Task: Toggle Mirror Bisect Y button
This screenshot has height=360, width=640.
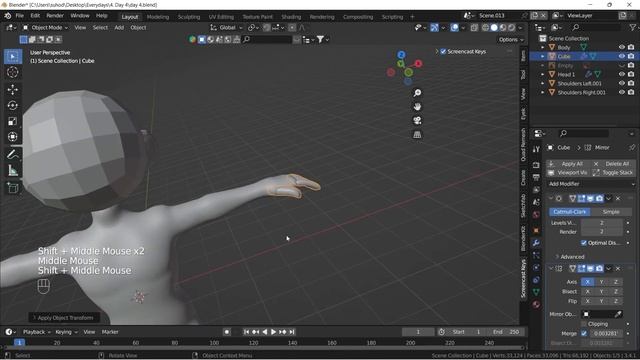Action: coord(601,291)
